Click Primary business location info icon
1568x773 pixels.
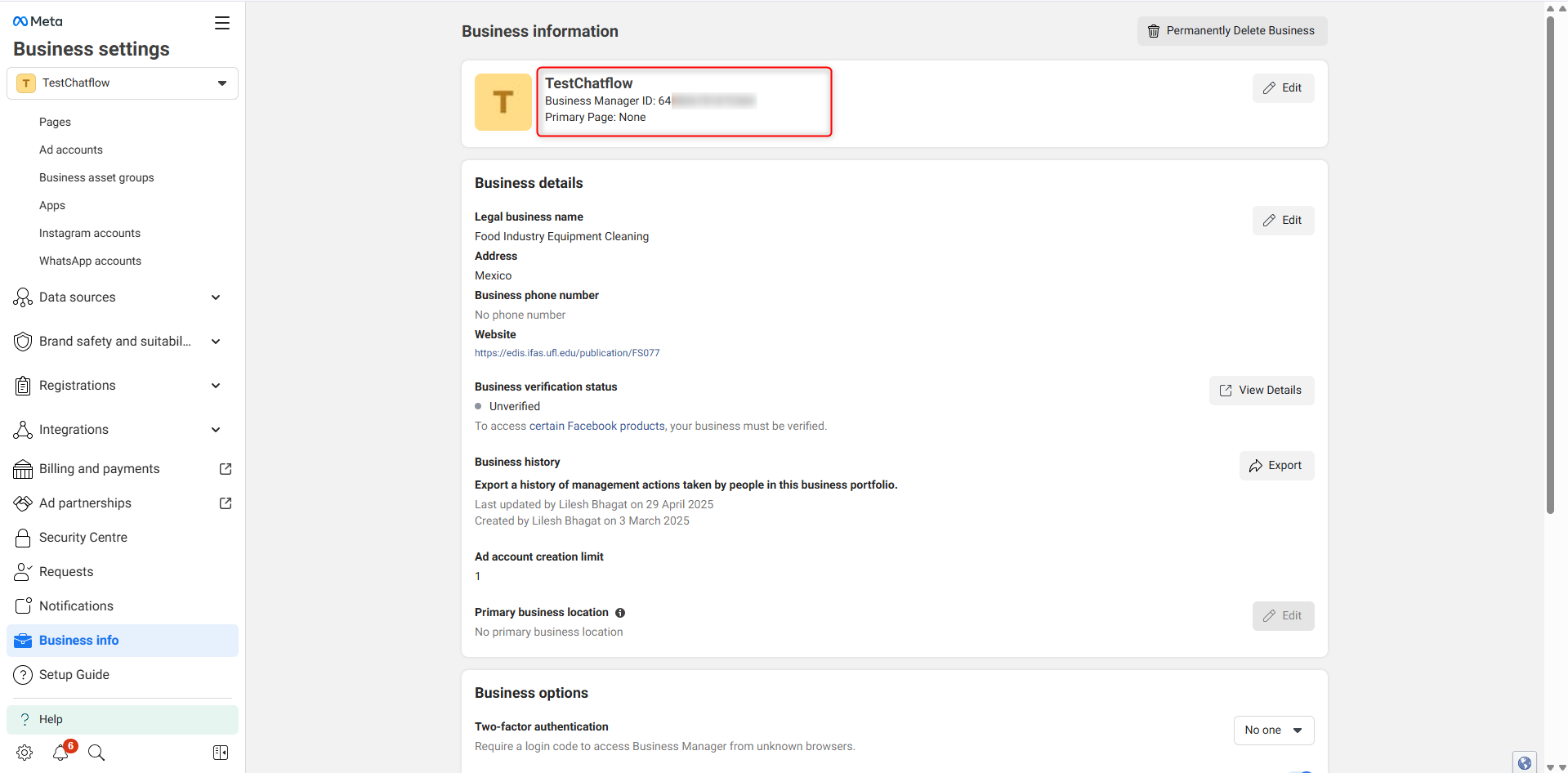620,613
